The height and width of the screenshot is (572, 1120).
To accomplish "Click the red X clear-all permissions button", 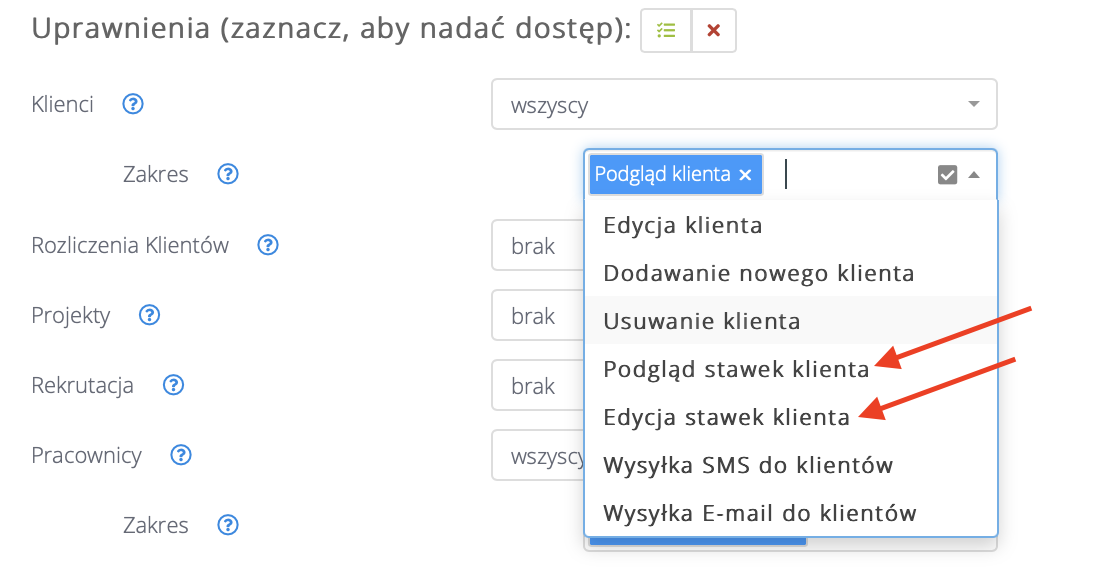I will (713, 31).
